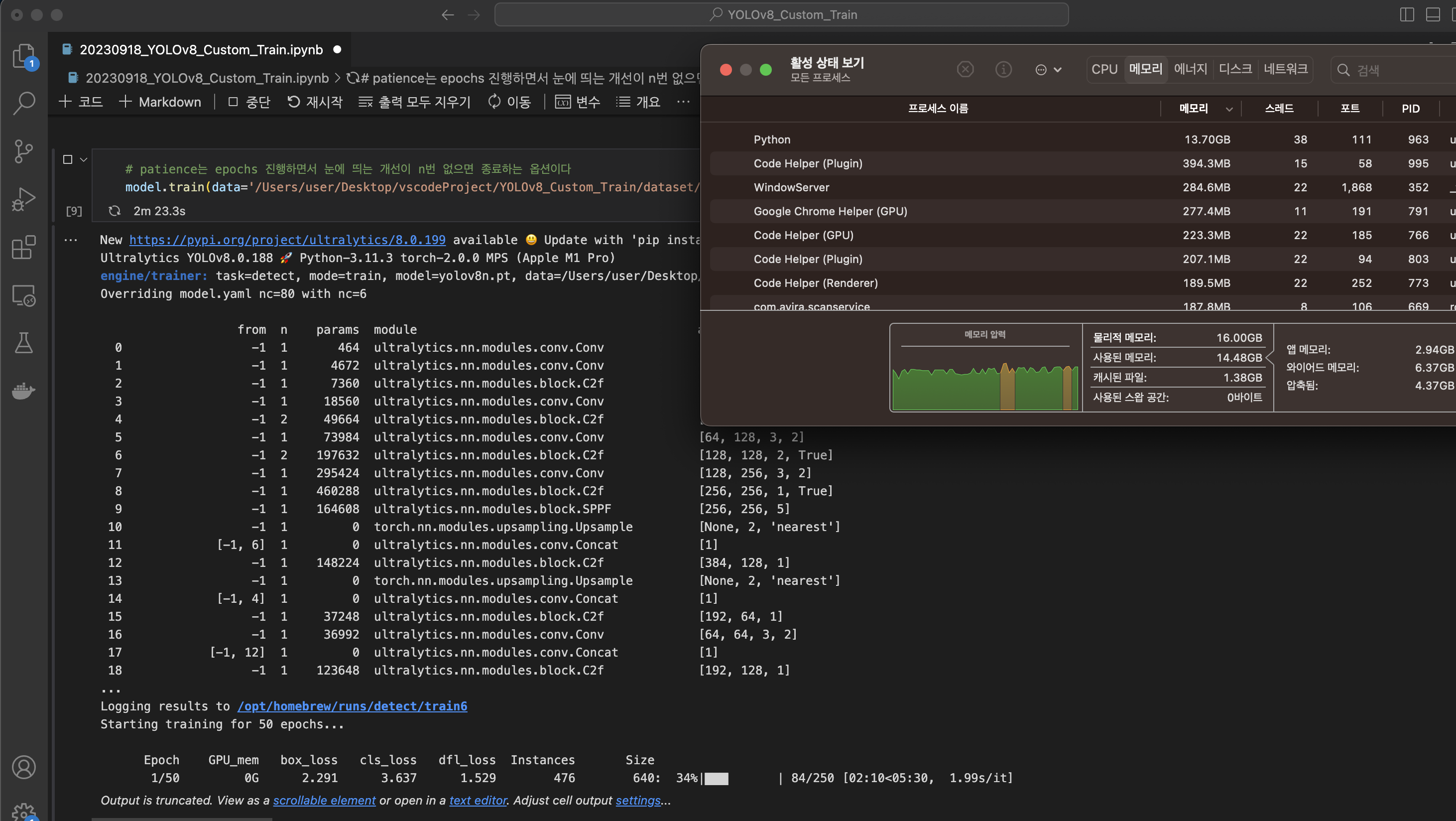
Task: Toggle the bottom panel layout icon
Action: tap(1433, 15)
